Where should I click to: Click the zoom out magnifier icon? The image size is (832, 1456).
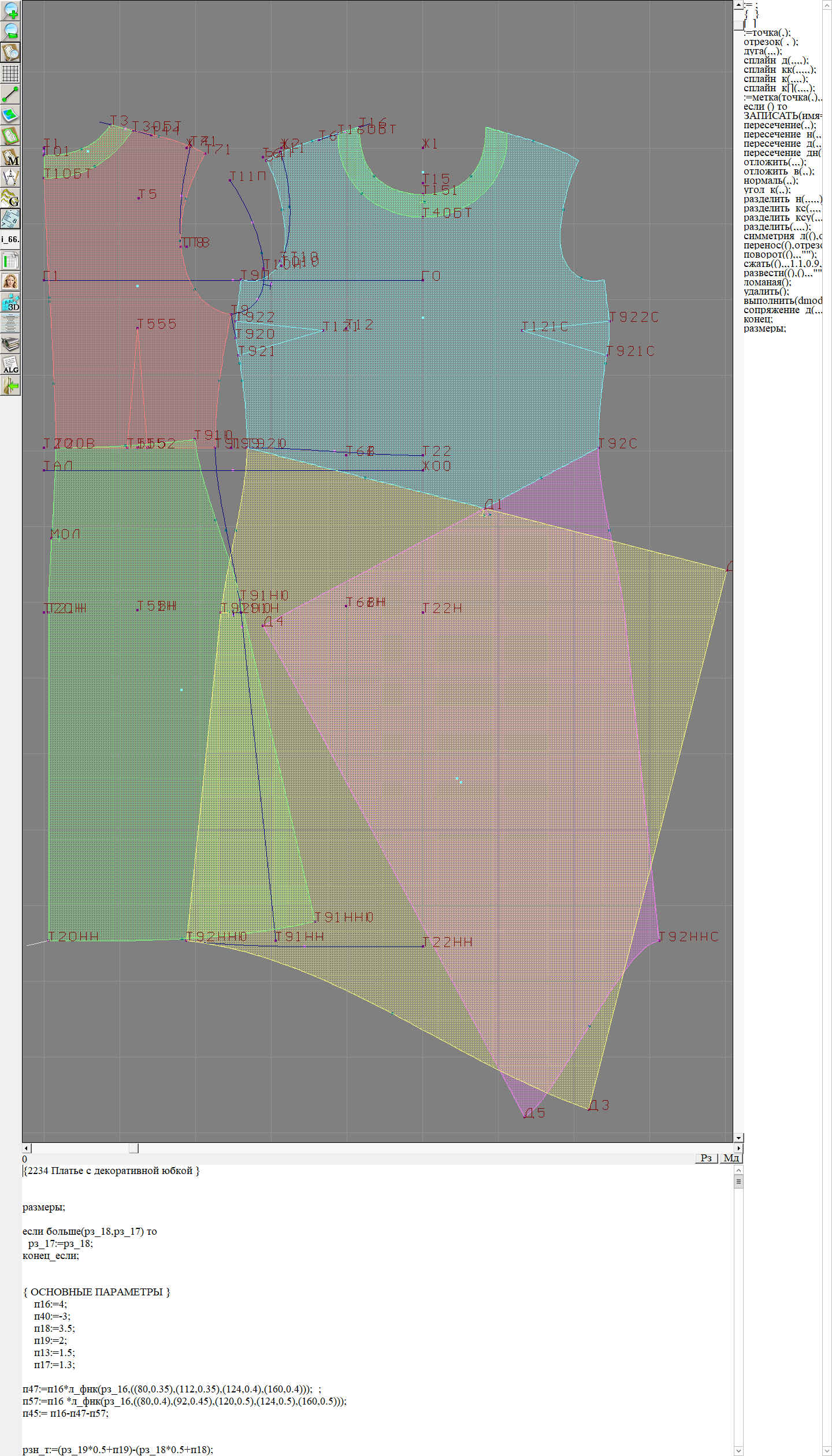pyautogui.click(x=10, y=31)
